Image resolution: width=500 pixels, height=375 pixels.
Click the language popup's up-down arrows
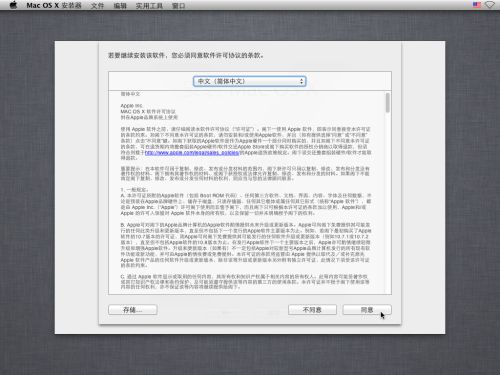pyautogui.click(x=301, y=81)
